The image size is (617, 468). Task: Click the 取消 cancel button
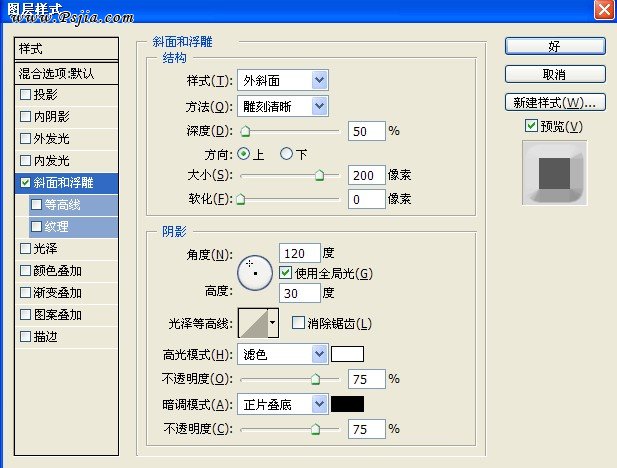click(x=555, y=74)
